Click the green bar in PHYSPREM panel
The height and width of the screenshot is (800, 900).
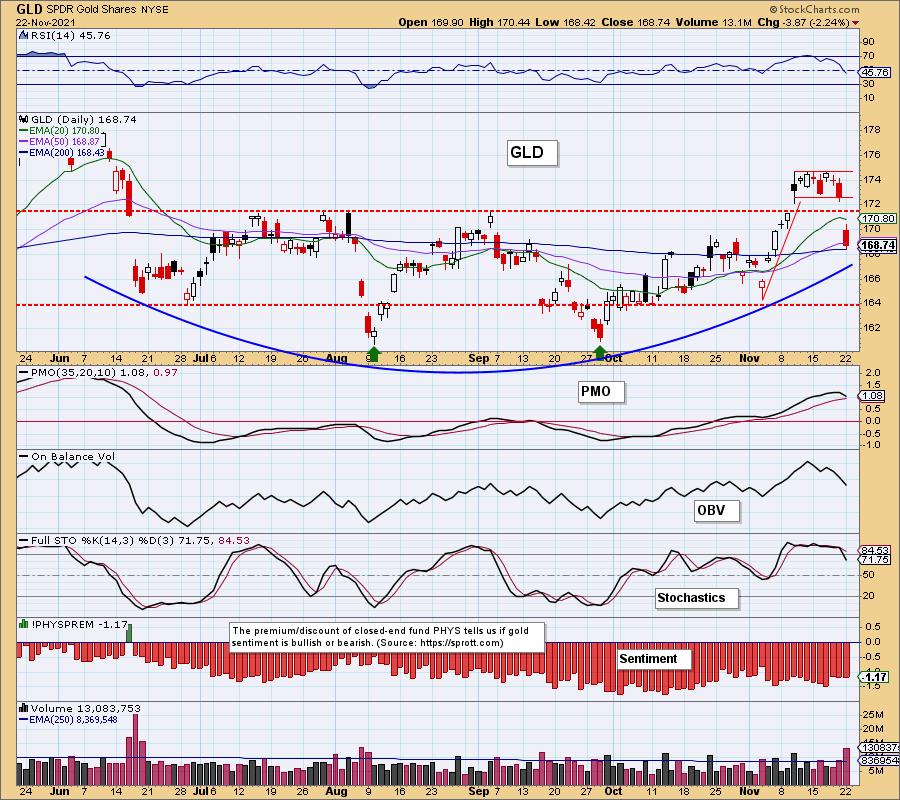[129, 634]
